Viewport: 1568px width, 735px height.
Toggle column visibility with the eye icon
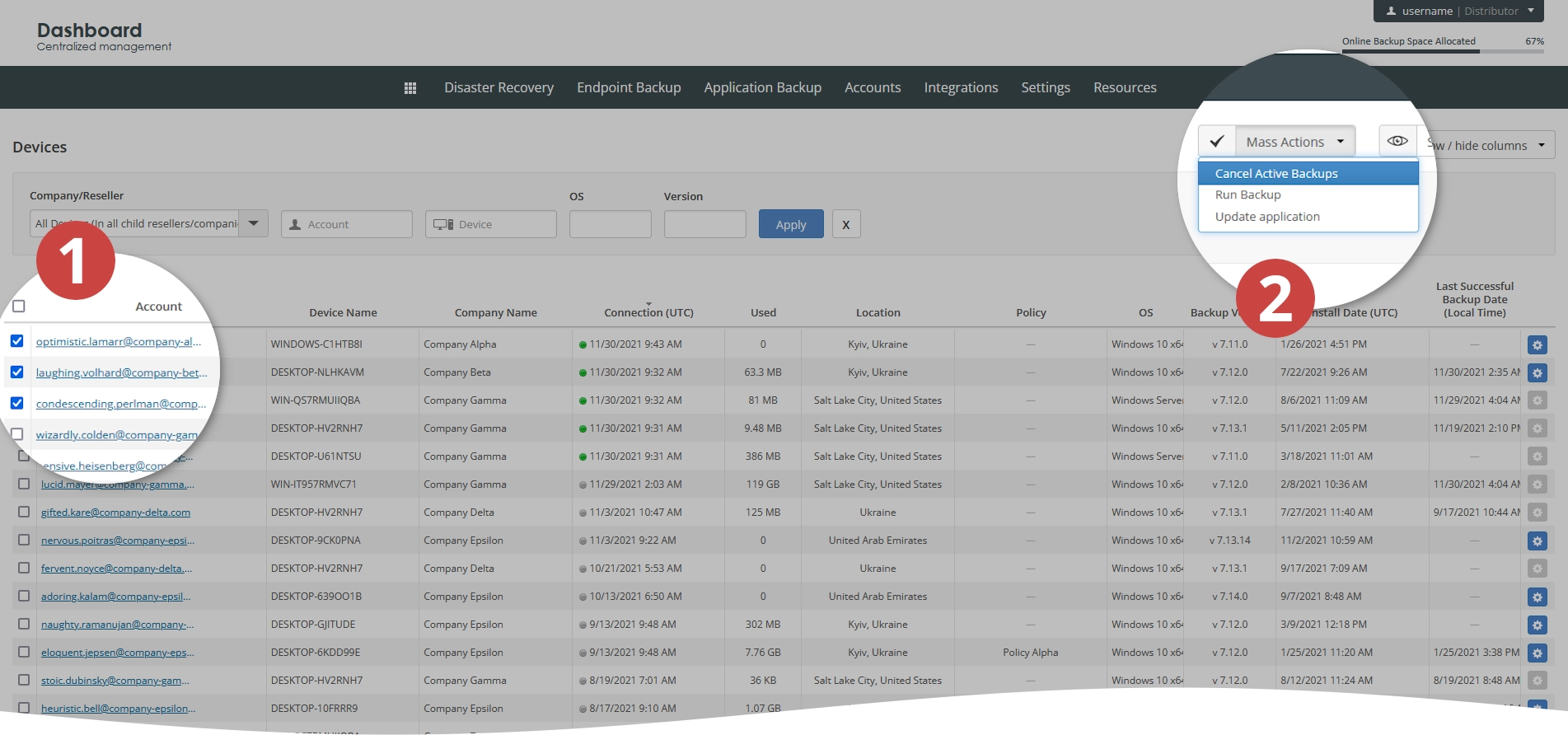tap(1397, 141)
